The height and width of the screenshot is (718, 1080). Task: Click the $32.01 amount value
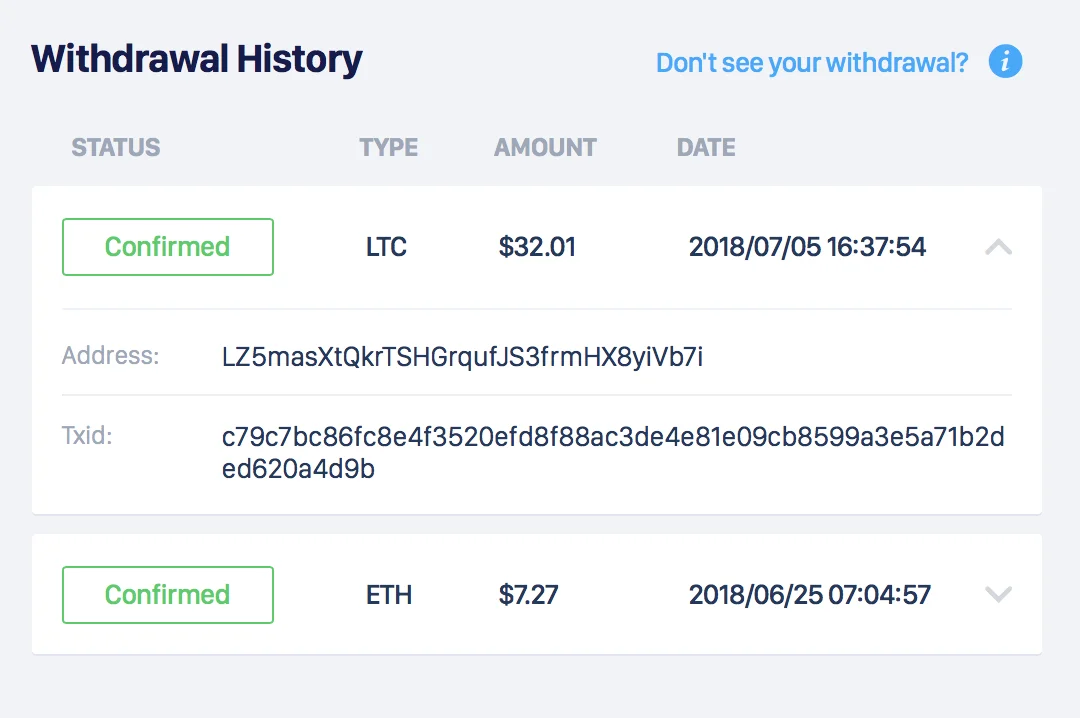(537, 247)
